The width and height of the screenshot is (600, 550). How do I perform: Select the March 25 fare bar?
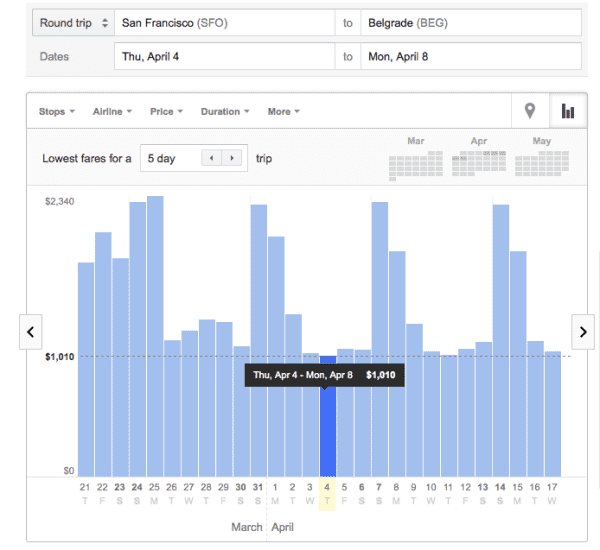point(155,337)
